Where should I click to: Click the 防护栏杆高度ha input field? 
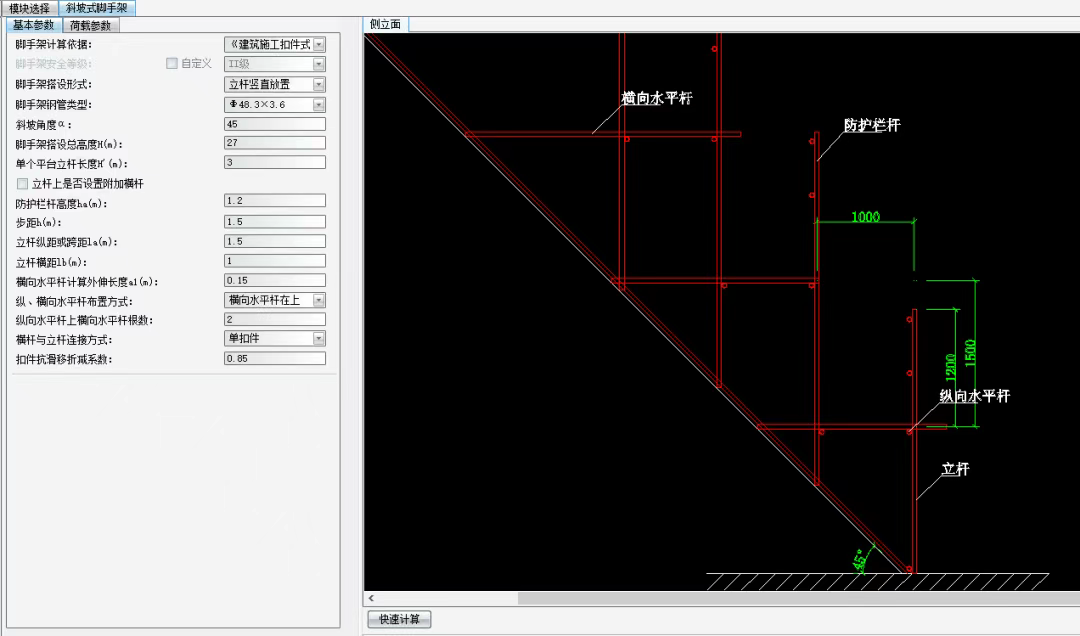click(x=275, y=201)
